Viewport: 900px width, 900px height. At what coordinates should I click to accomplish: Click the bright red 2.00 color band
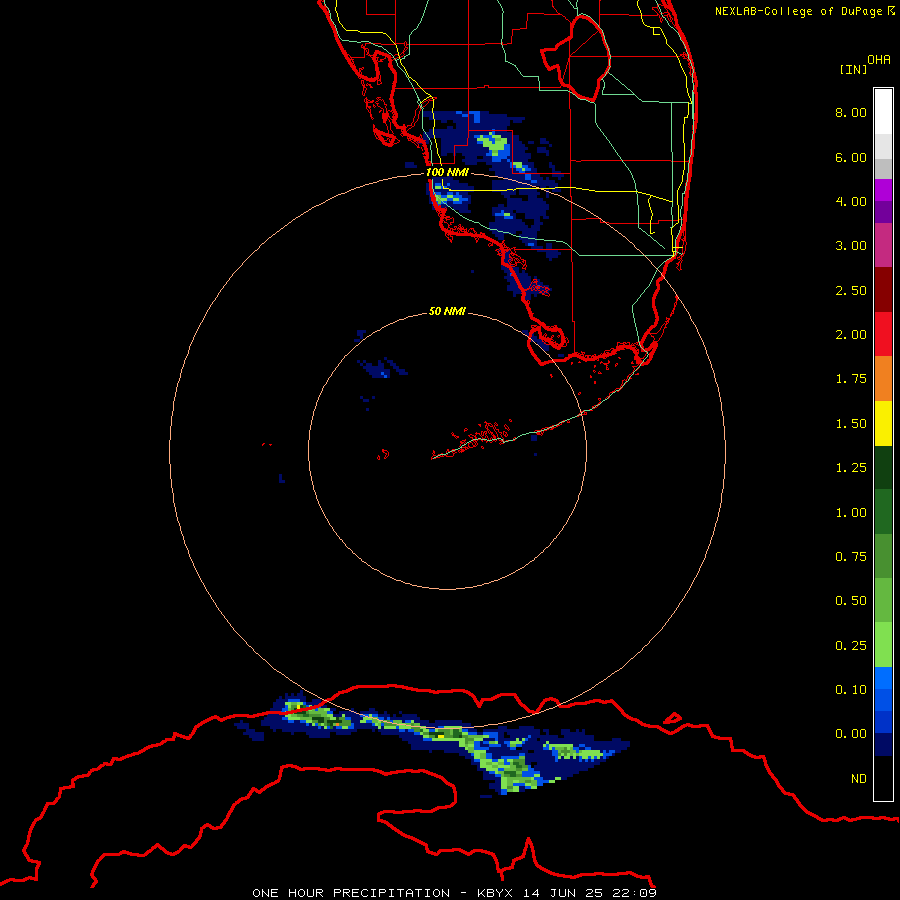tap(883, 335)
